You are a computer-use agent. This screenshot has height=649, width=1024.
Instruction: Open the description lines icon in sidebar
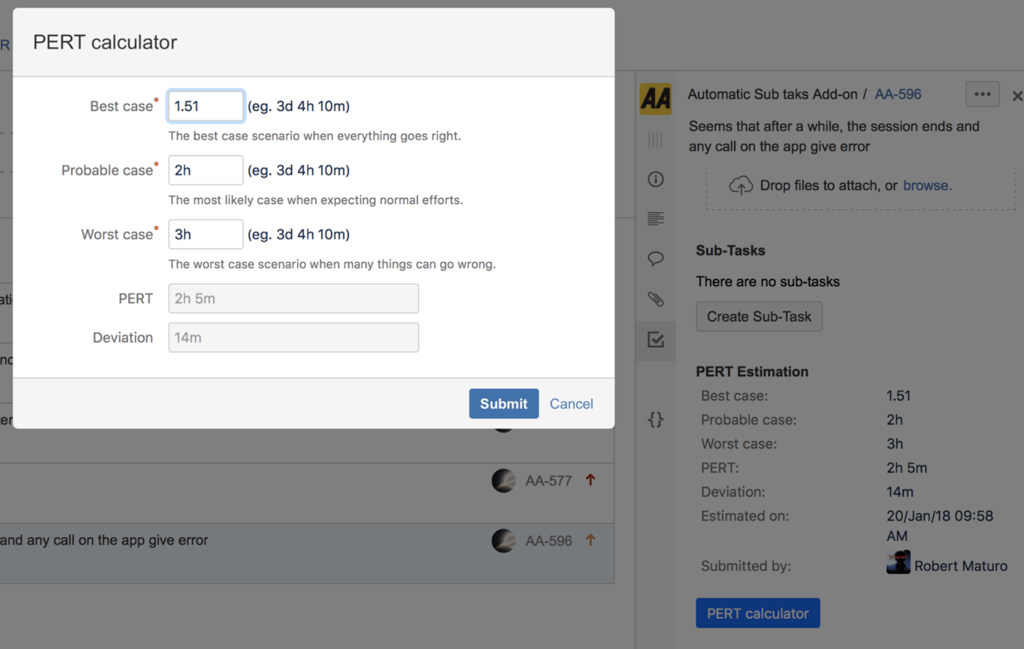656,218
